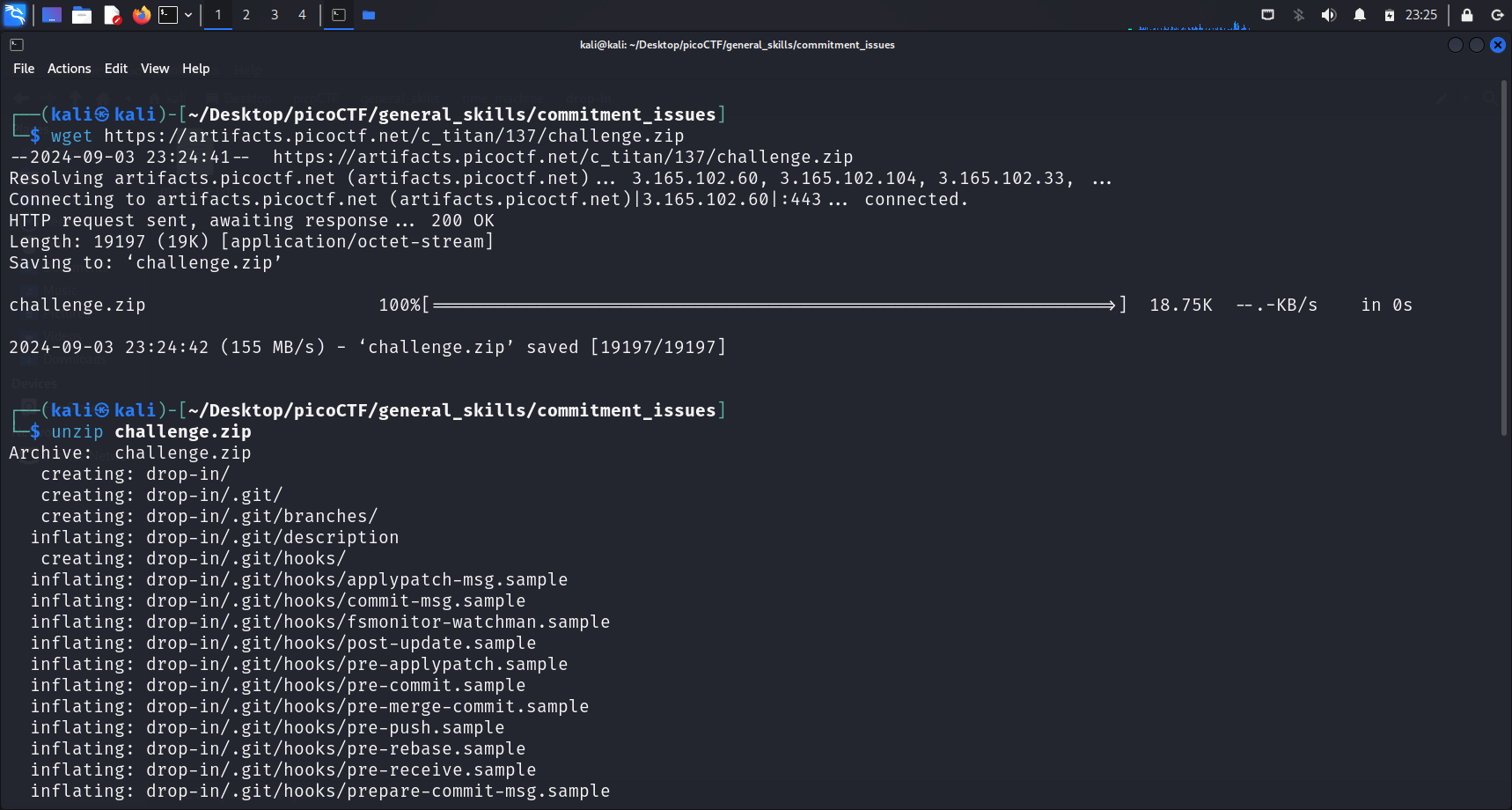Expand the terminal launcher dropdown arrow
This screenshot has width=1512, height=810.
[x=188, y=15]
